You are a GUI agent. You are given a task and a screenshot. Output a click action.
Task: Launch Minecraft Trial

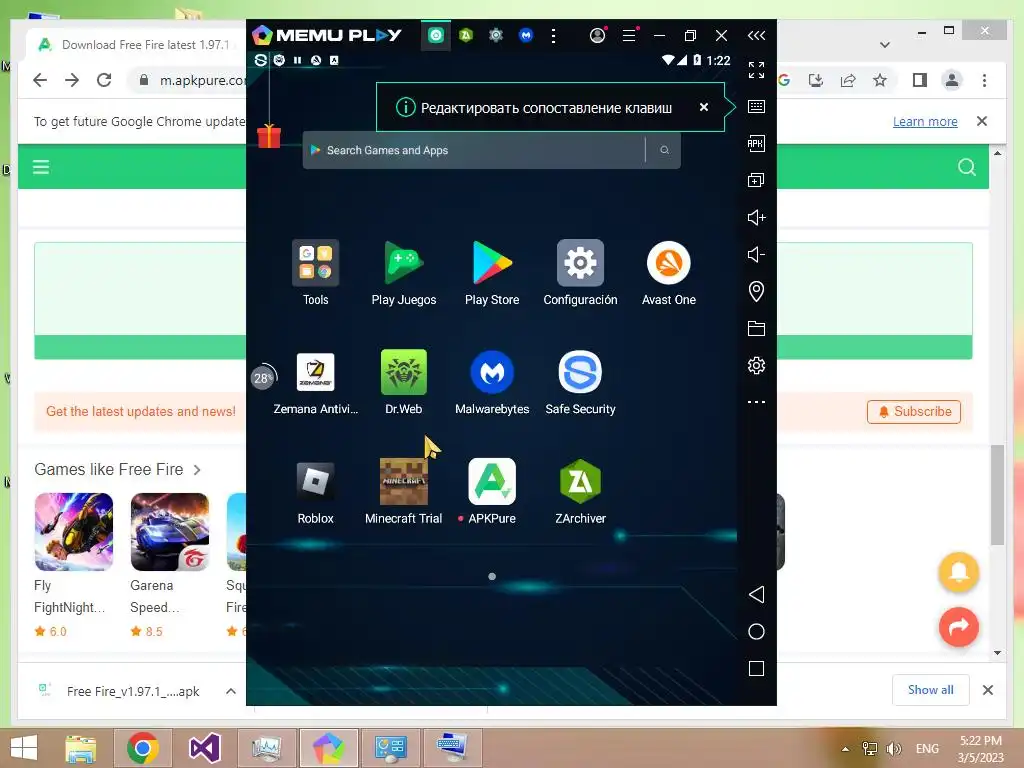click(404, 482)
